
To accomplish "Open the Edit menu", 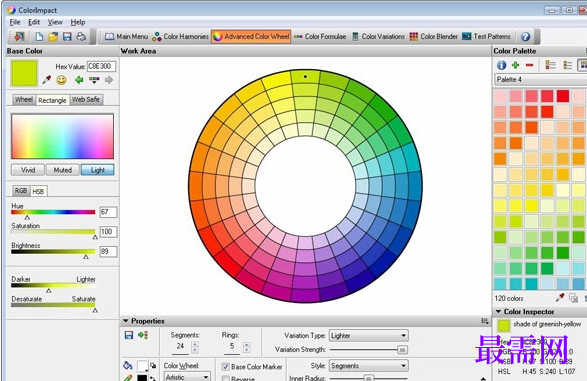I will click(x=34, y=22).
